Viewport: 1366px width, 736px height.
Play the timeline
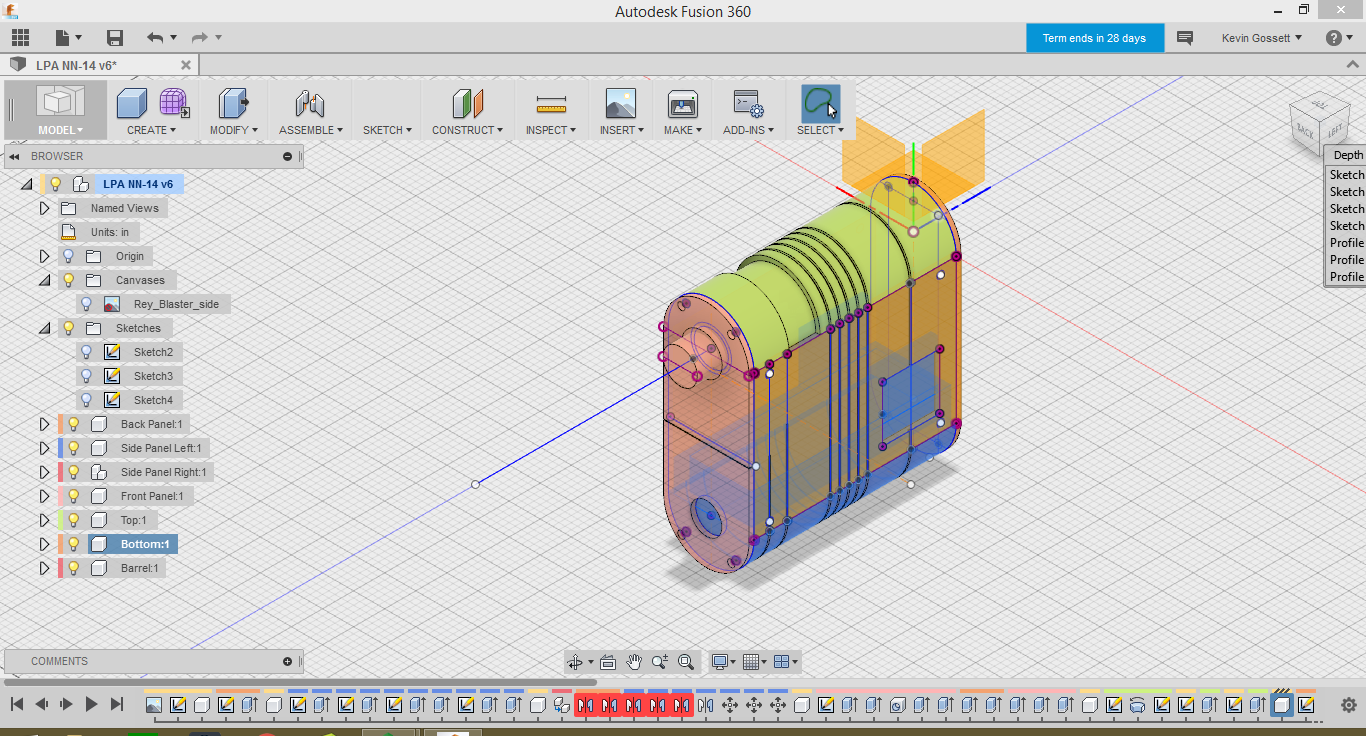91,705
